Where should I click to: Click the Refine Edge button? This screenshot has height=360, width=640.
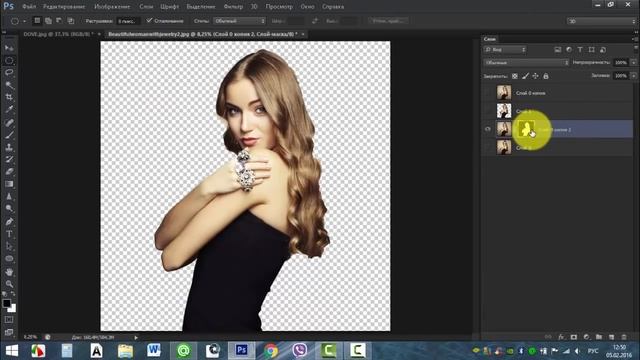tap(388, 20)
